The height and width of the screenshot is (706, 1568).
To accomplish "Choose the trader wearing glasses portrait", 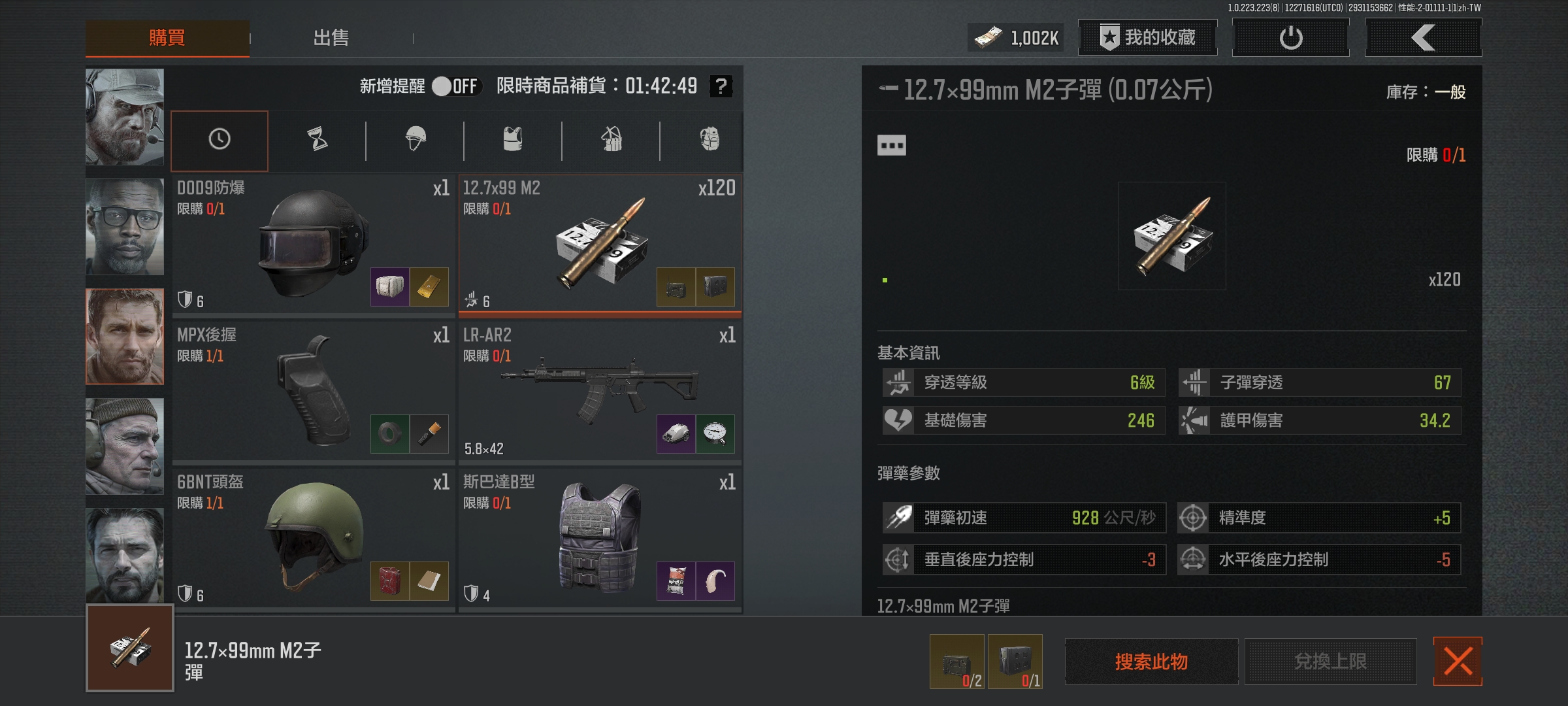I will (125, 226).
